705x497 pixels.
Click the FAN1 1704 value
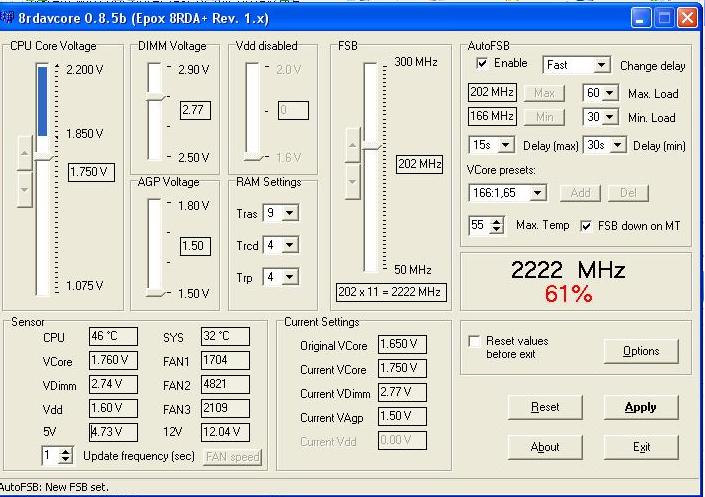225,360
